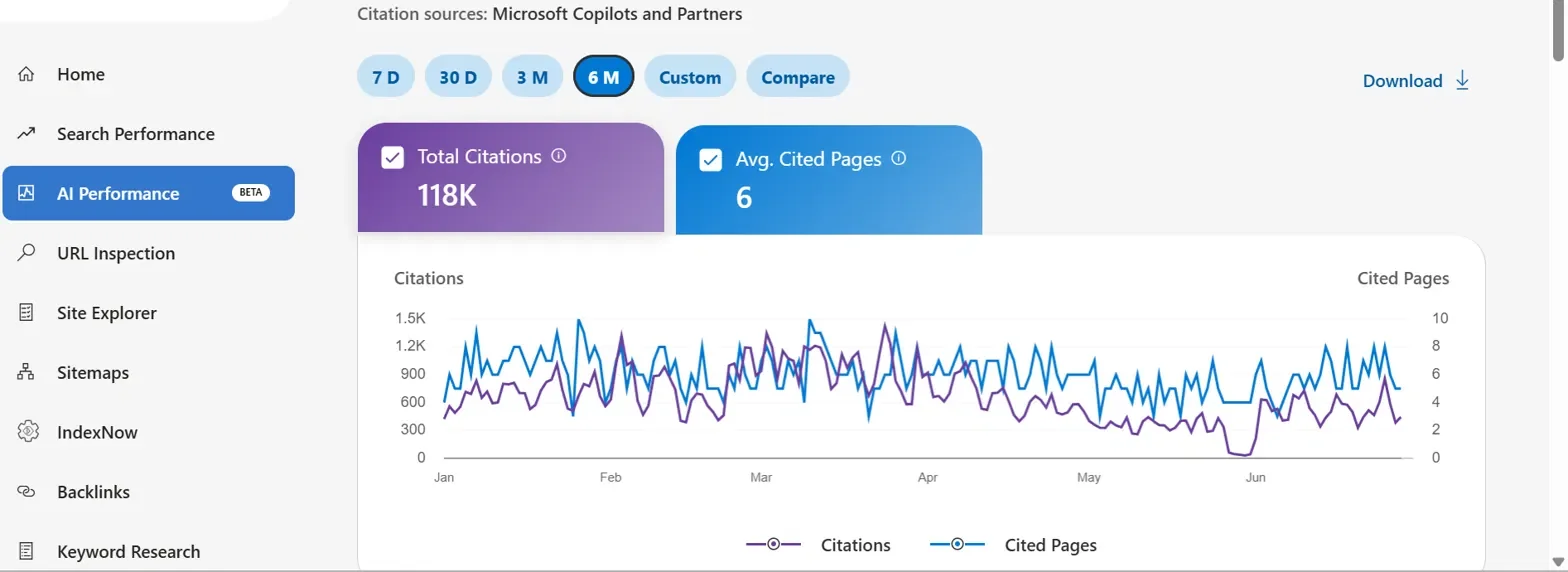Viewport: 1568px width, 572px height.
Task: Open info icon beside Total Citations
Action: [x=559, y=156]
